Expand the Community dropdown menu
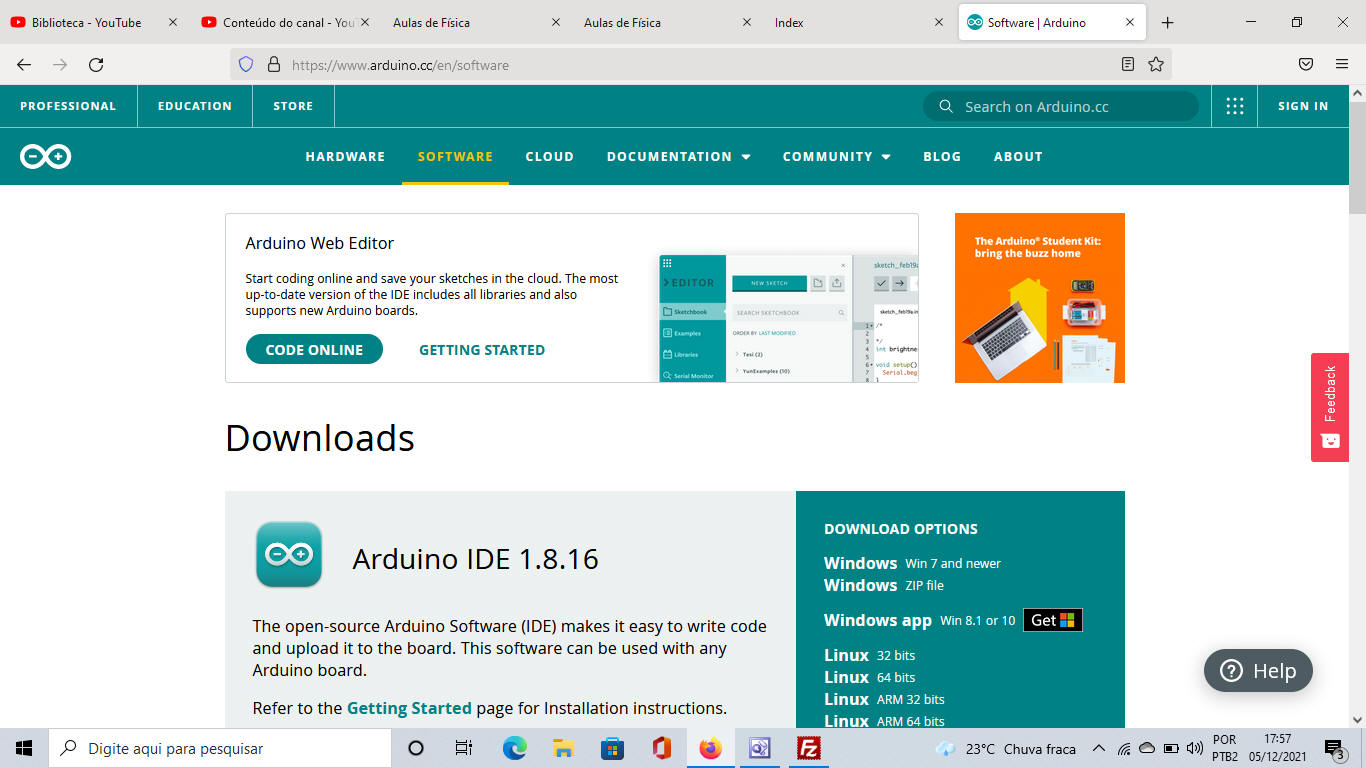The width and height of the screenshot is (1366, 768). [836, 157]
